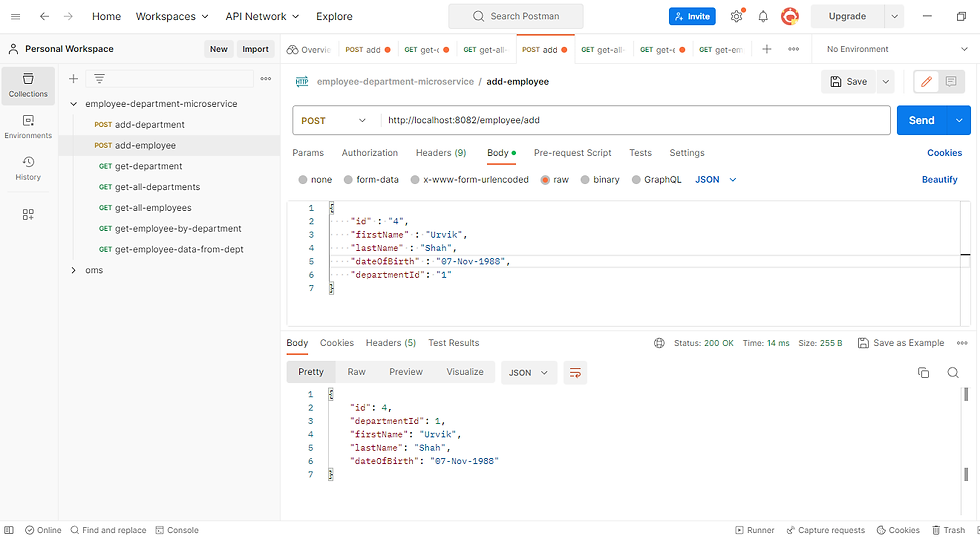Open the configure workspace sidebar icon
Image resolution: width=980 pixels, height=539 pixels.
28,214
